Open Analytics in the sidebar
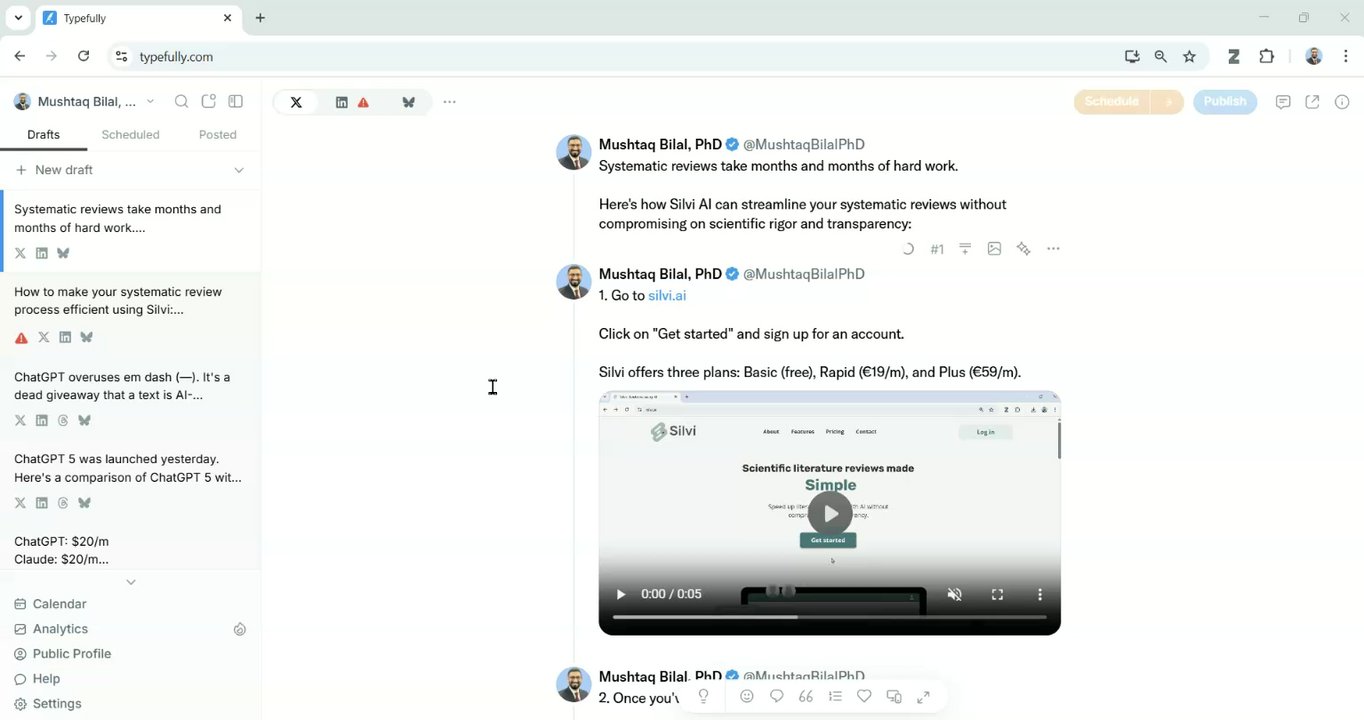The height and width of the screenshot is (720, 1364). click(51, 629)
